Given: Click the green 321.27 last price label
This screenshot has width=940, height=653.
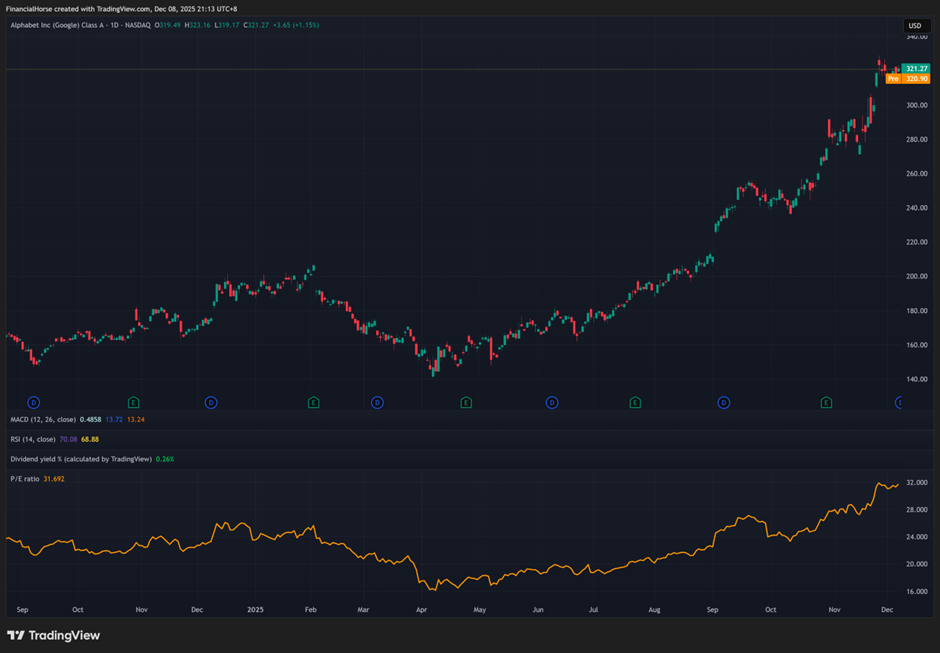Looking at the screenshot, I should [x=916, y=68].
